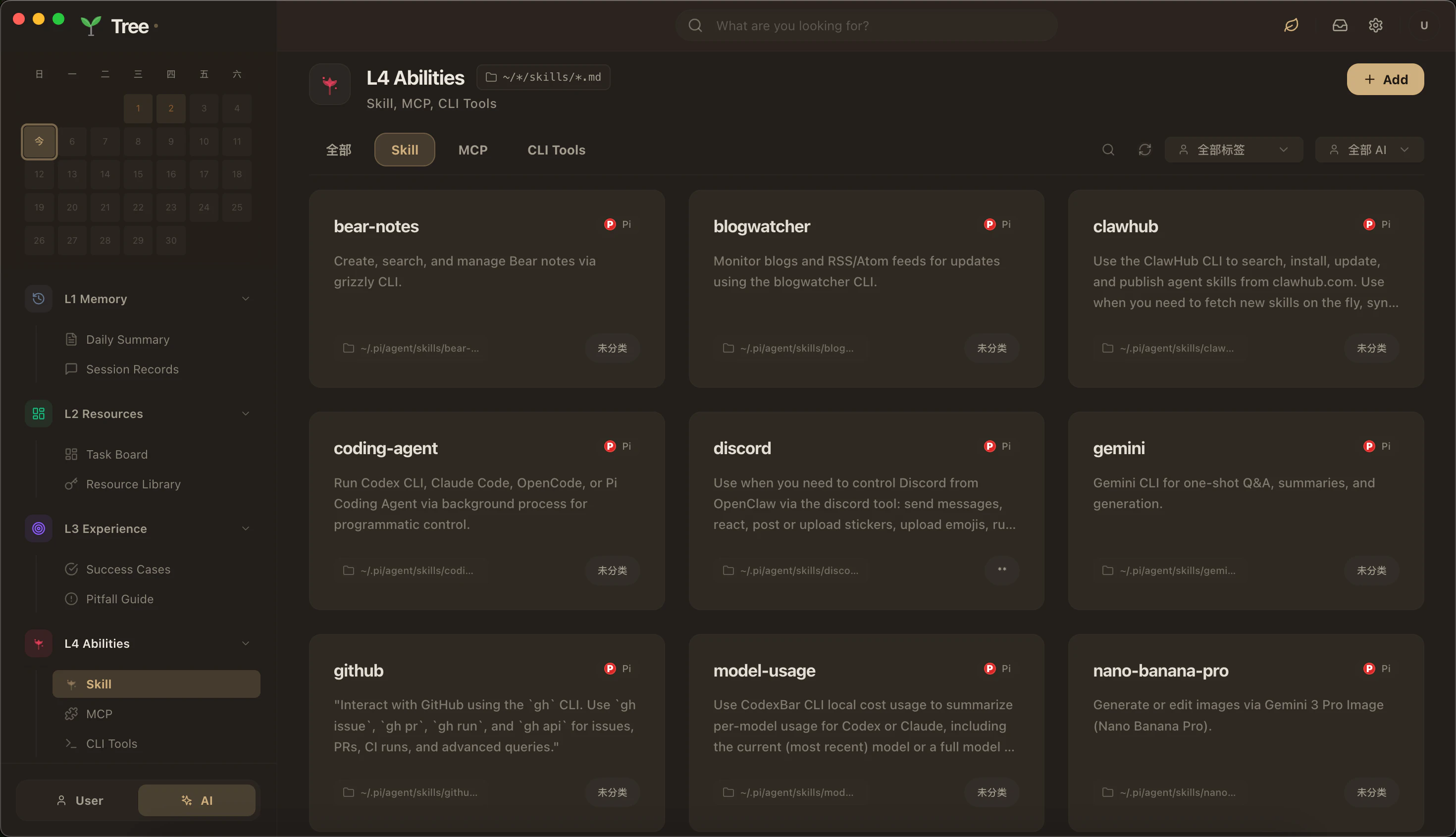Image resolution: width=1456 pixels, height=837 pixels.
Task: Switch to AI mode toggle
Action: coord(197,800)
